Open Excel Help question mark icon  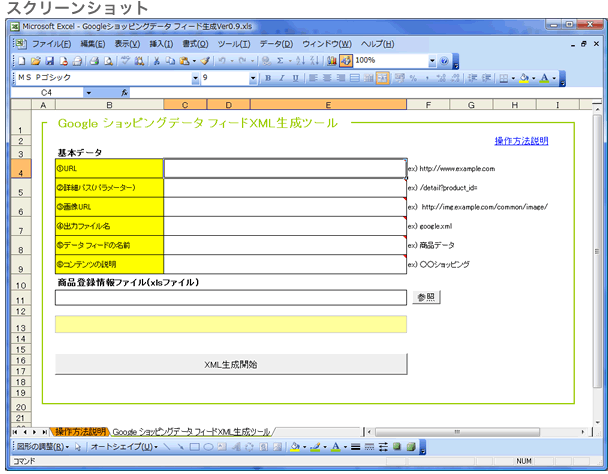444,61
